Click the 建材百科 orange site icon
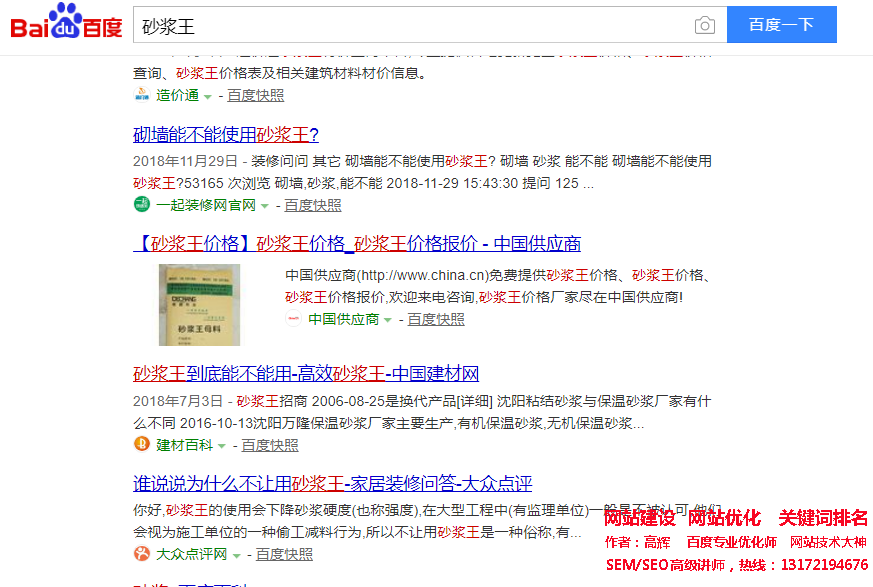This screenshot has width=873, height=587. click(x=142, y=445)
